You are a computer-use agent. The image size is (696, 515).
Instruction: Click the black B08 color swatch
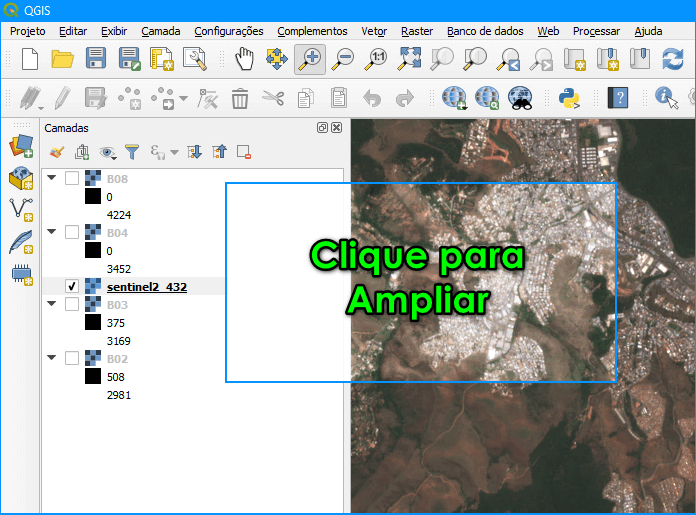(x=93, y=196)
